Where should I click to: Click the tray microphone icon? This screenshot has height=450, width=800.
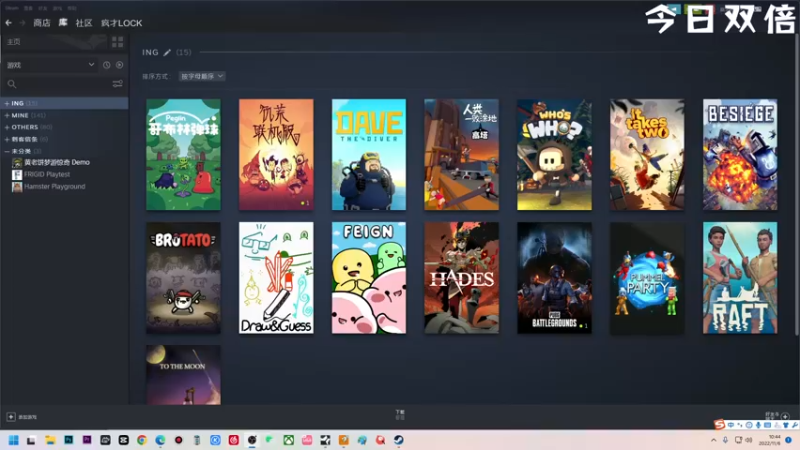pyautogui.click(x=725, y=440)
